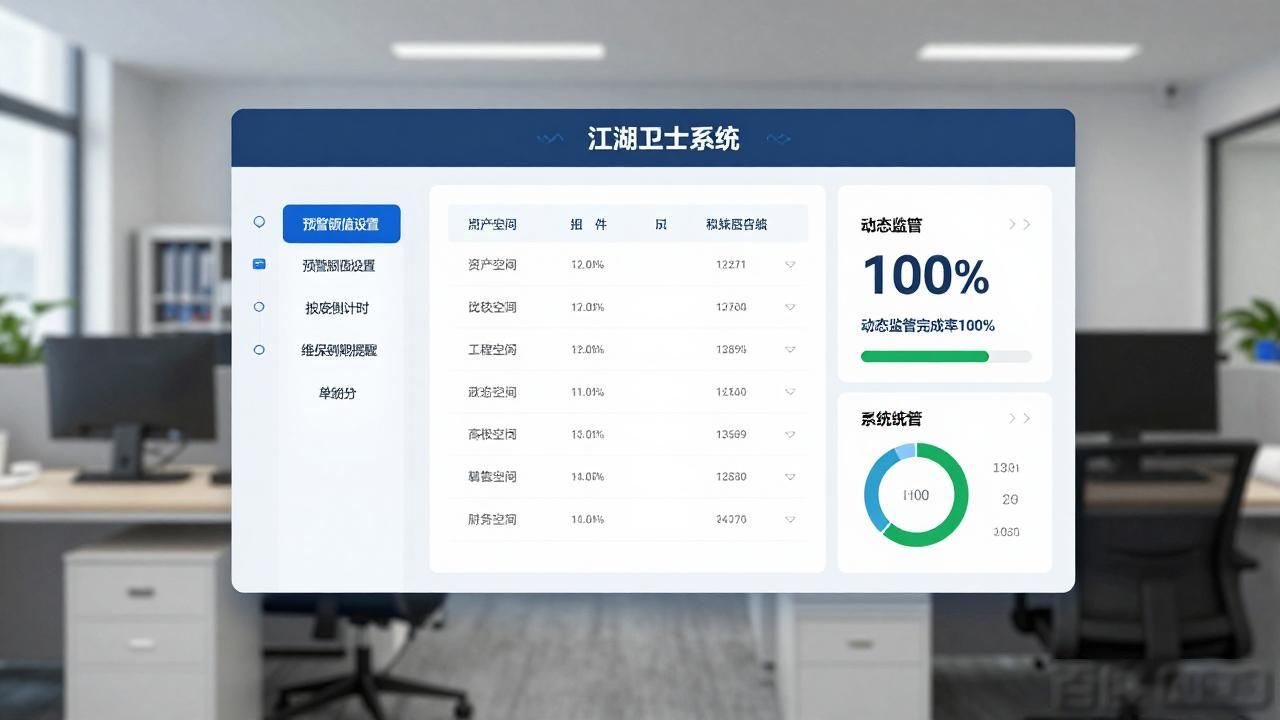Image resolution: width=1280 pixels, height=720 pixels.
Task: Click the circle marker beside highlighted 预警阈值设置
Action: click(x=259, y=222)
